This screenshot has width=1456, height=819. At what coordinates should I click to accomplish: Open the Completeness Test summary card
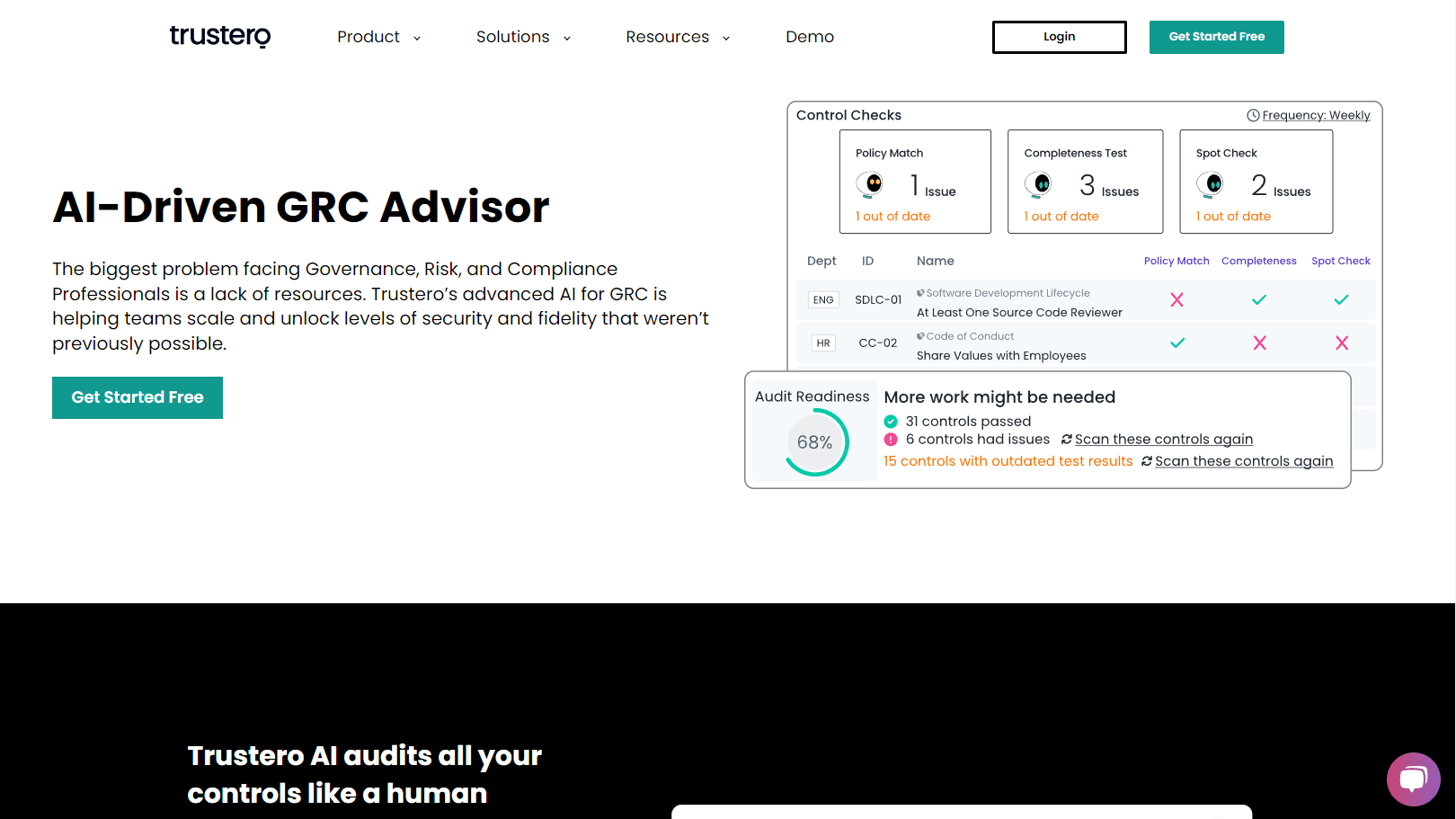pos(1086,182)
